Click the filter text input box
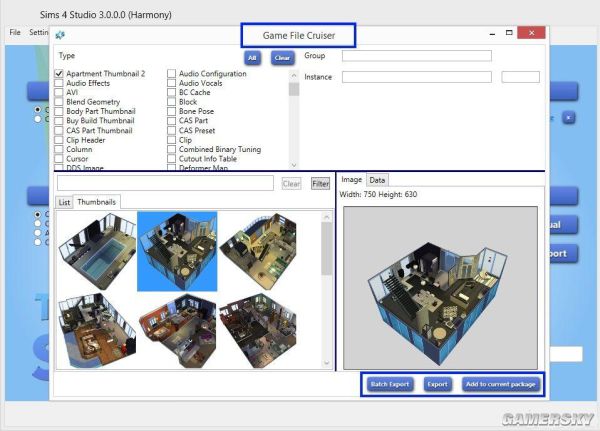The image size is (600, 431). coord(165,183)
